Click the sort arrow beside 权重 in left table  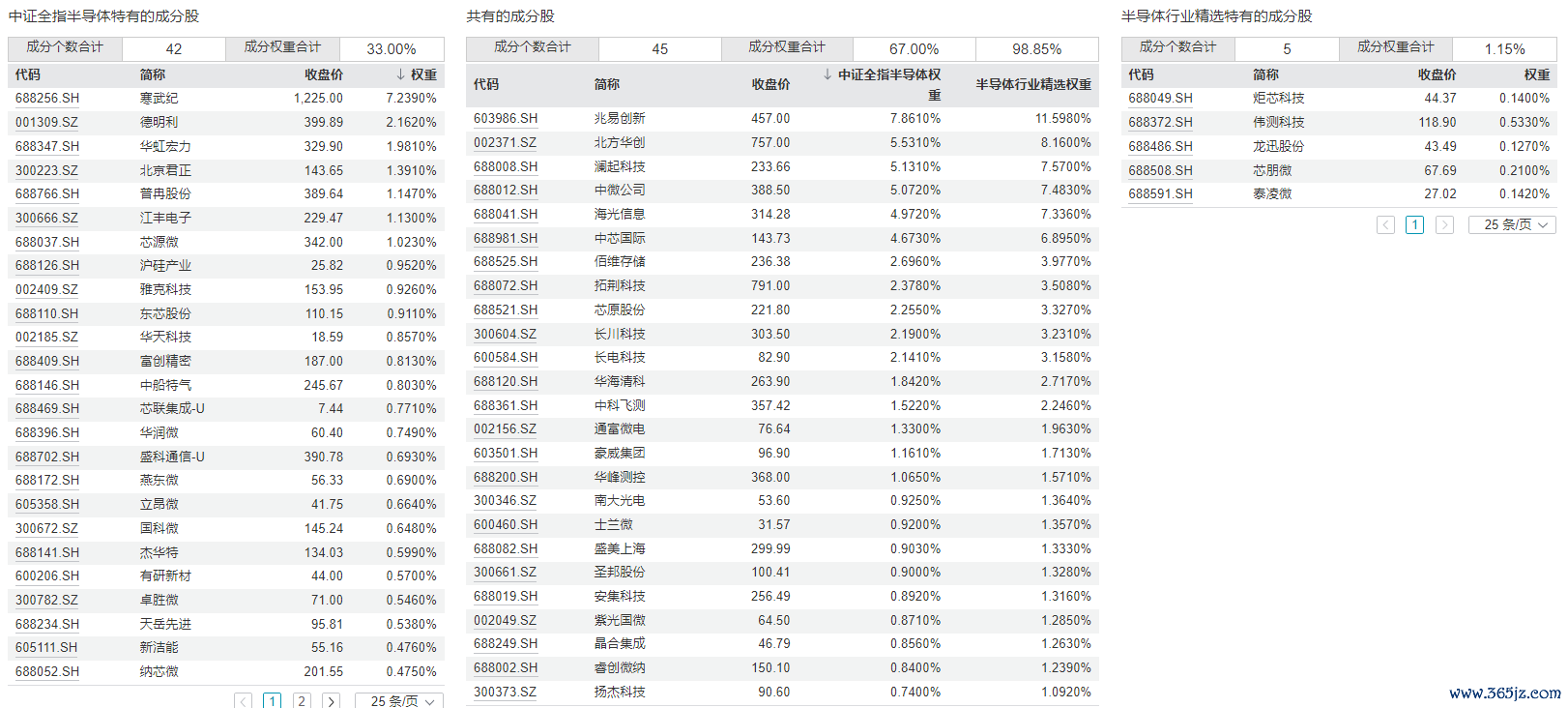[400, 74]
